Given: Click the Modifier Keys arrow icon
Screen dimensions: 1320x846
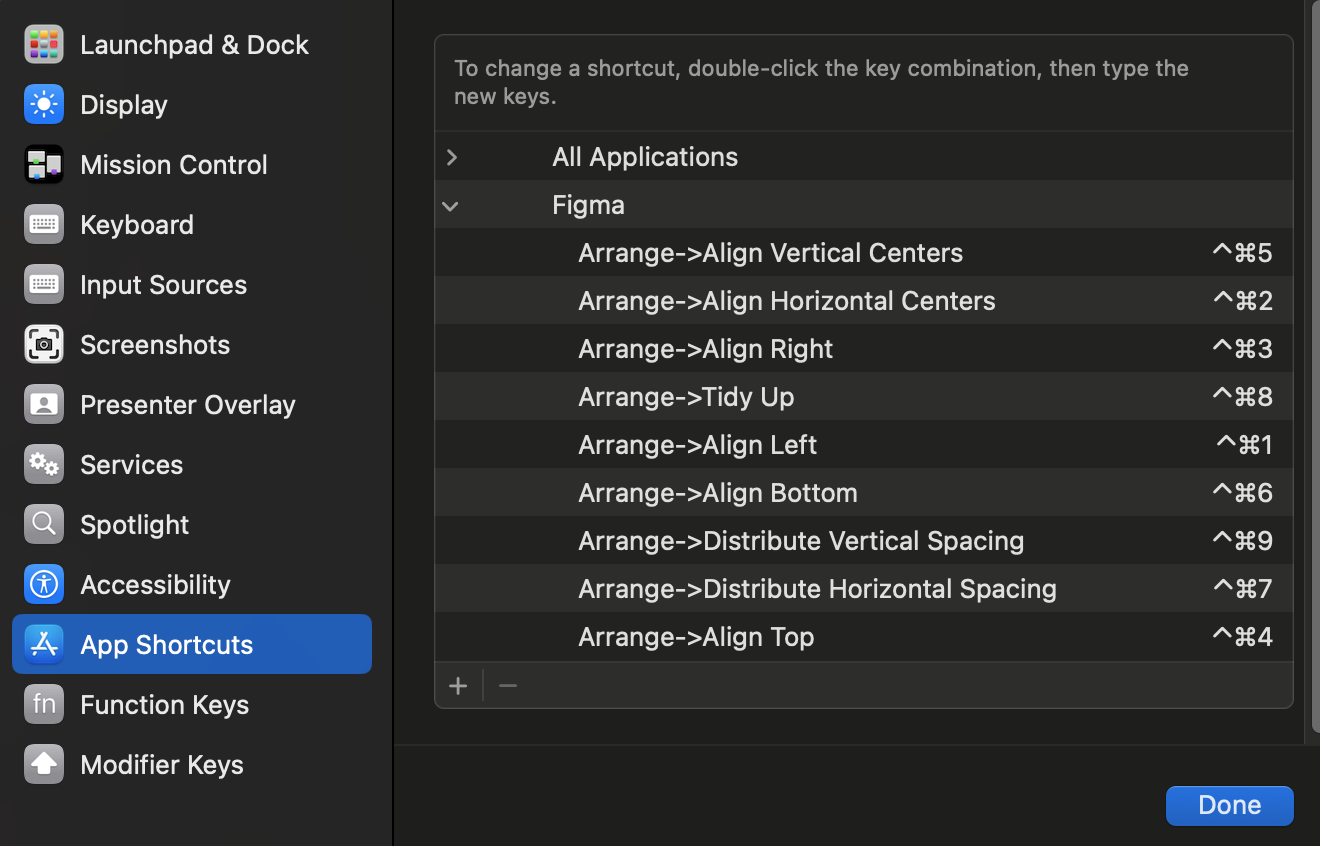Looking at the screenshot, I should pos(44,765).
